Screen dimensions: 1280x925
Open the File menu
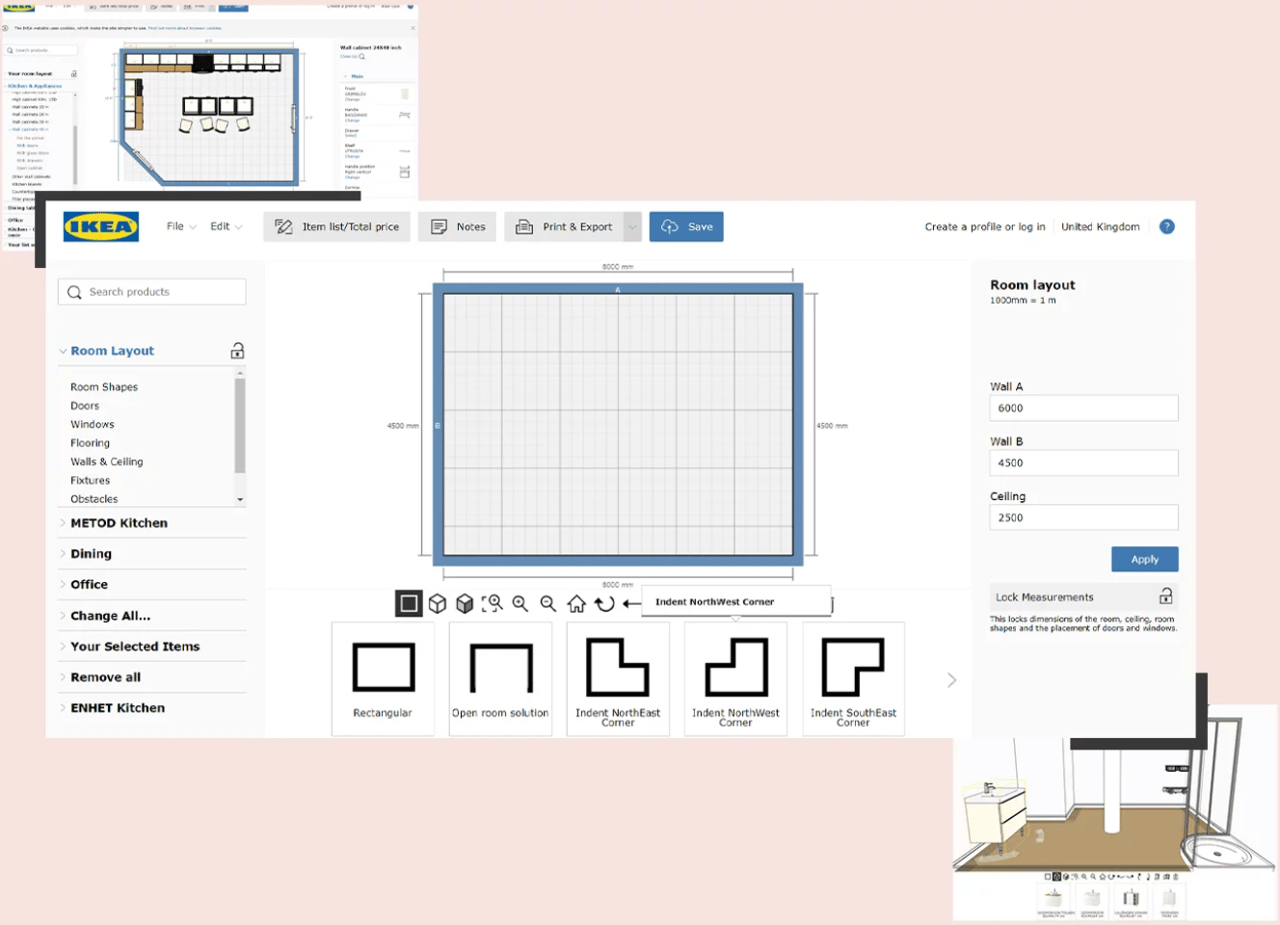(181, 227)
